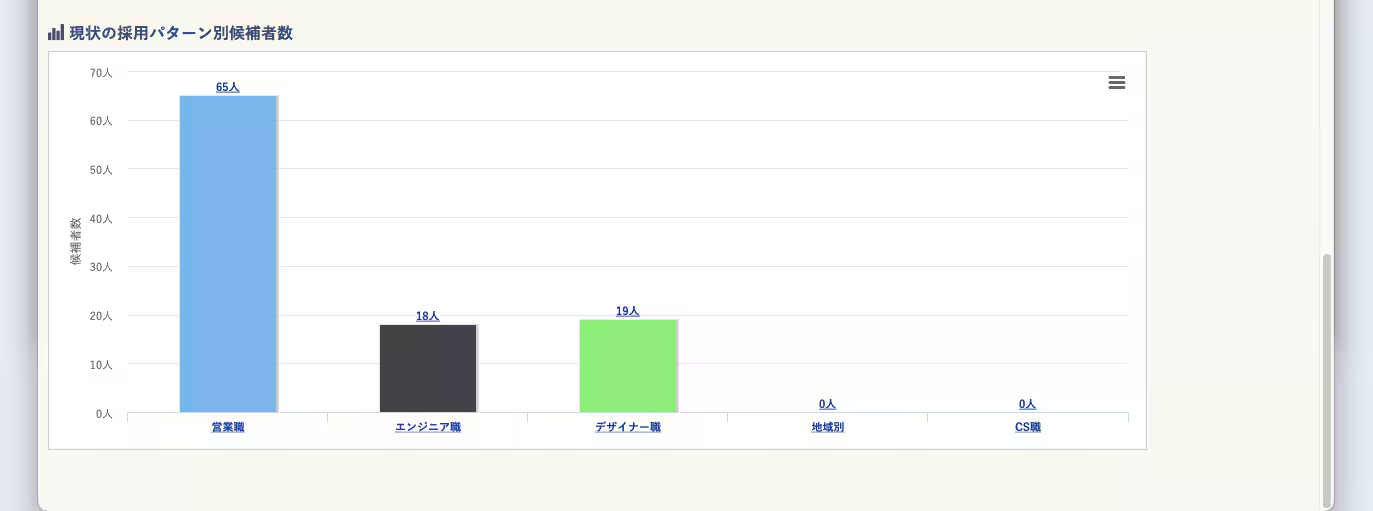Click the 0人 data label above CS職
Screen dimensions: 1373x511
point(1027,404)
